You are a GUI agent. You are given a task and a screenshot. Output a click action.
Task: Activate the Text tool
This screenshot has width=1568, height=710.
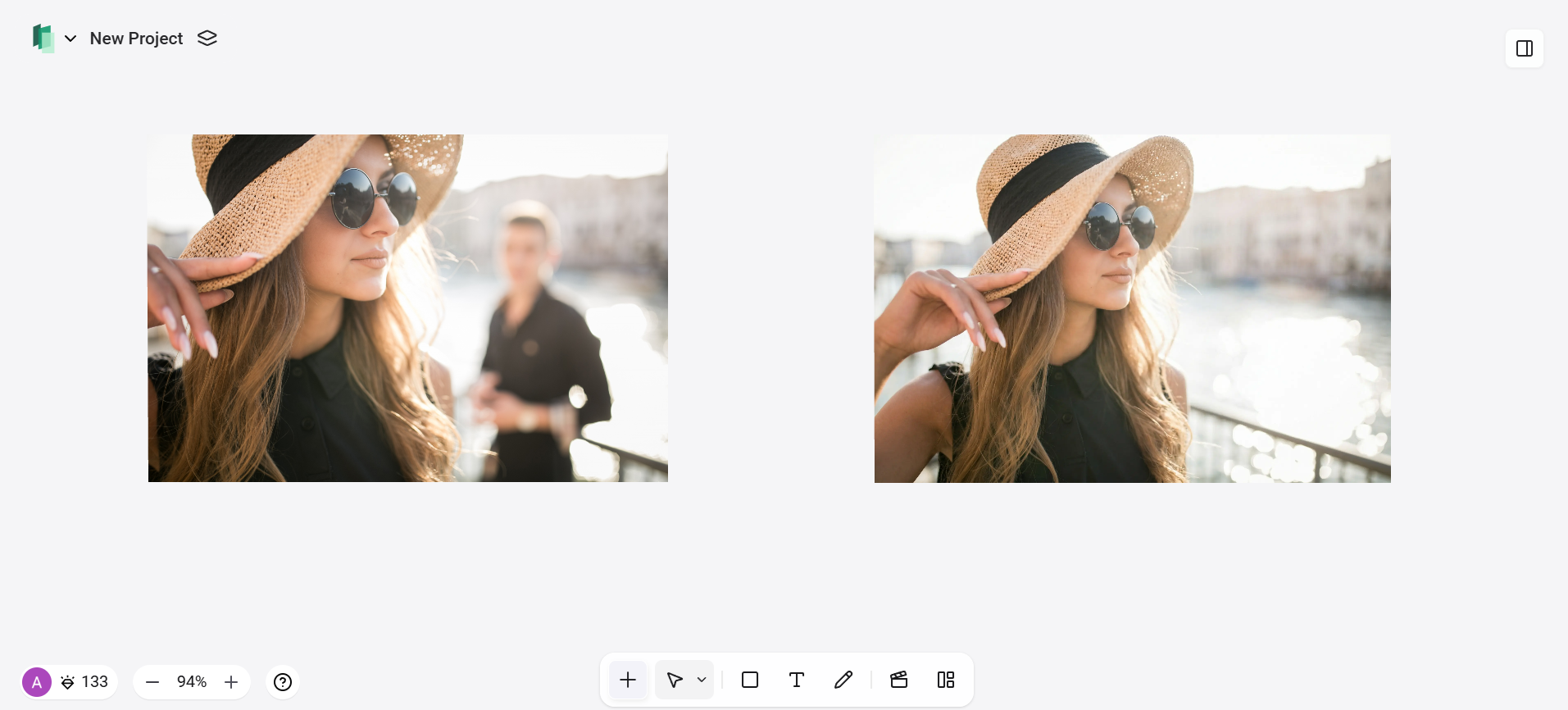click(x=796, y=680)
